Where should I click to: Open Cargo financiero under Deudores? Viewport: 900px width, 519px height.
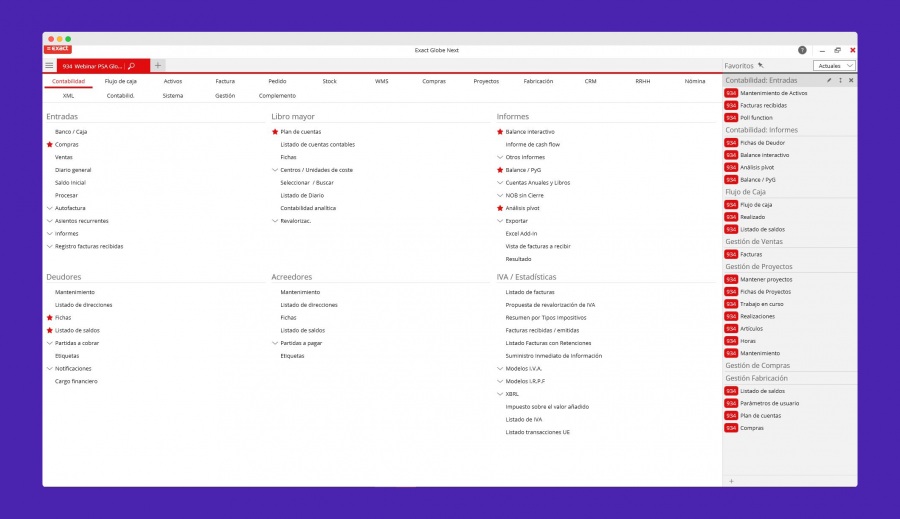point(76,381)
